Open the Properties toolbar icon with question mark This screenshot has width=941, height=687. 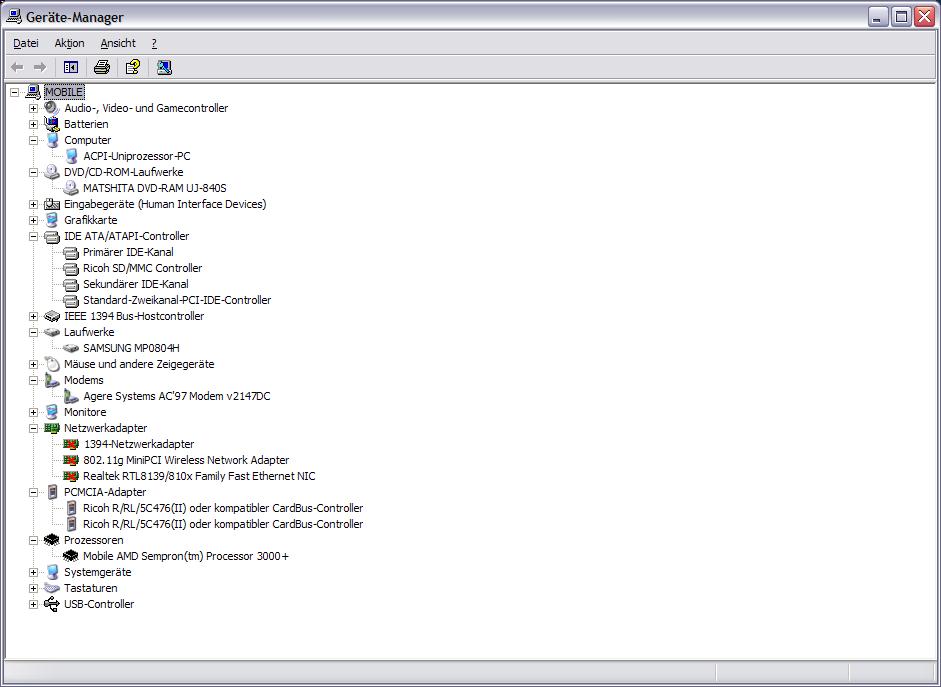tap(133, 67)
